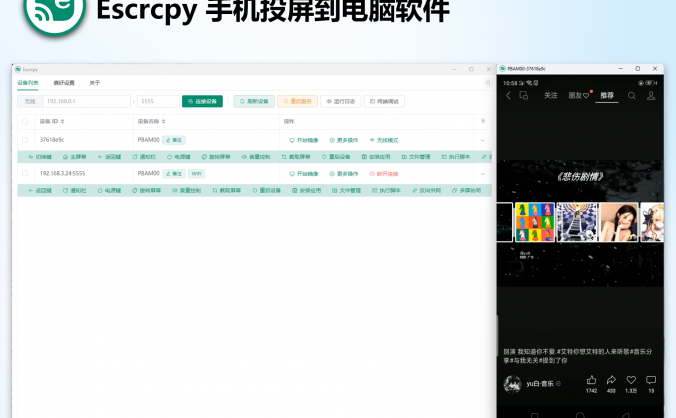Click the green 连接设备 button
Image resolution: width=676 pixels, height=418 pixels.
click(202, 101)
